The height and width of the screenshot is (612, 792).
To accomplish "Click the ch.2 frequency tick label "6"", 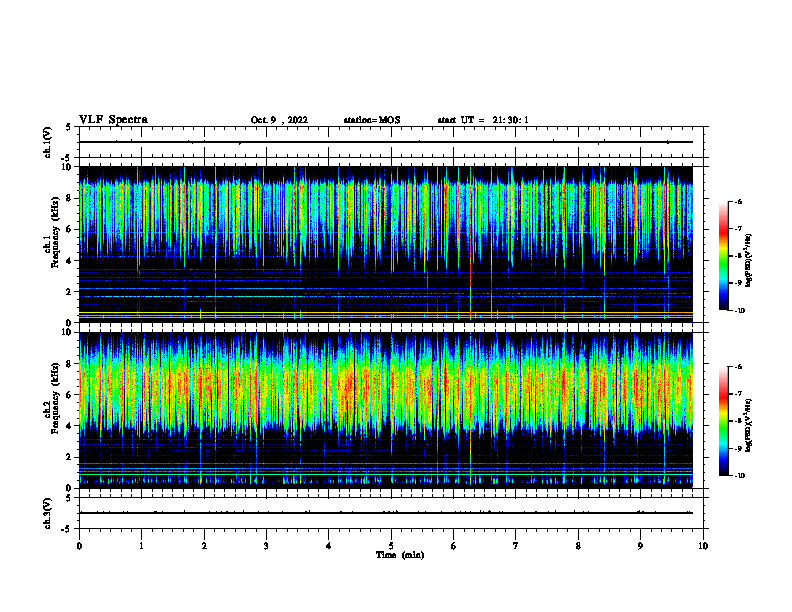I will click(x=69, y=395).
